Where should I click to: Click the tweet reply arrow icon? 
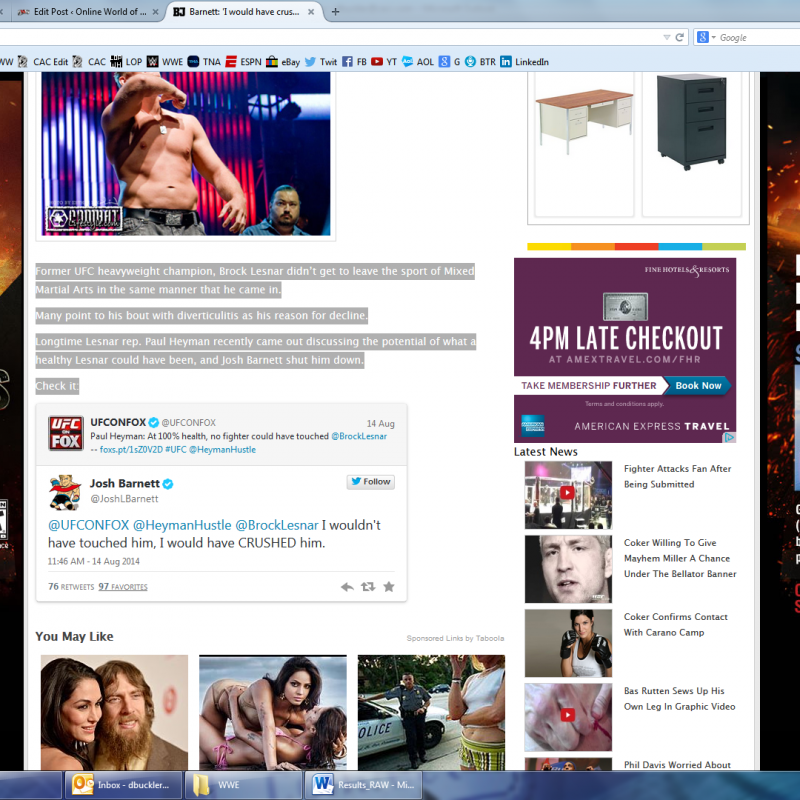pyautogui.click(x=347, y=587)
